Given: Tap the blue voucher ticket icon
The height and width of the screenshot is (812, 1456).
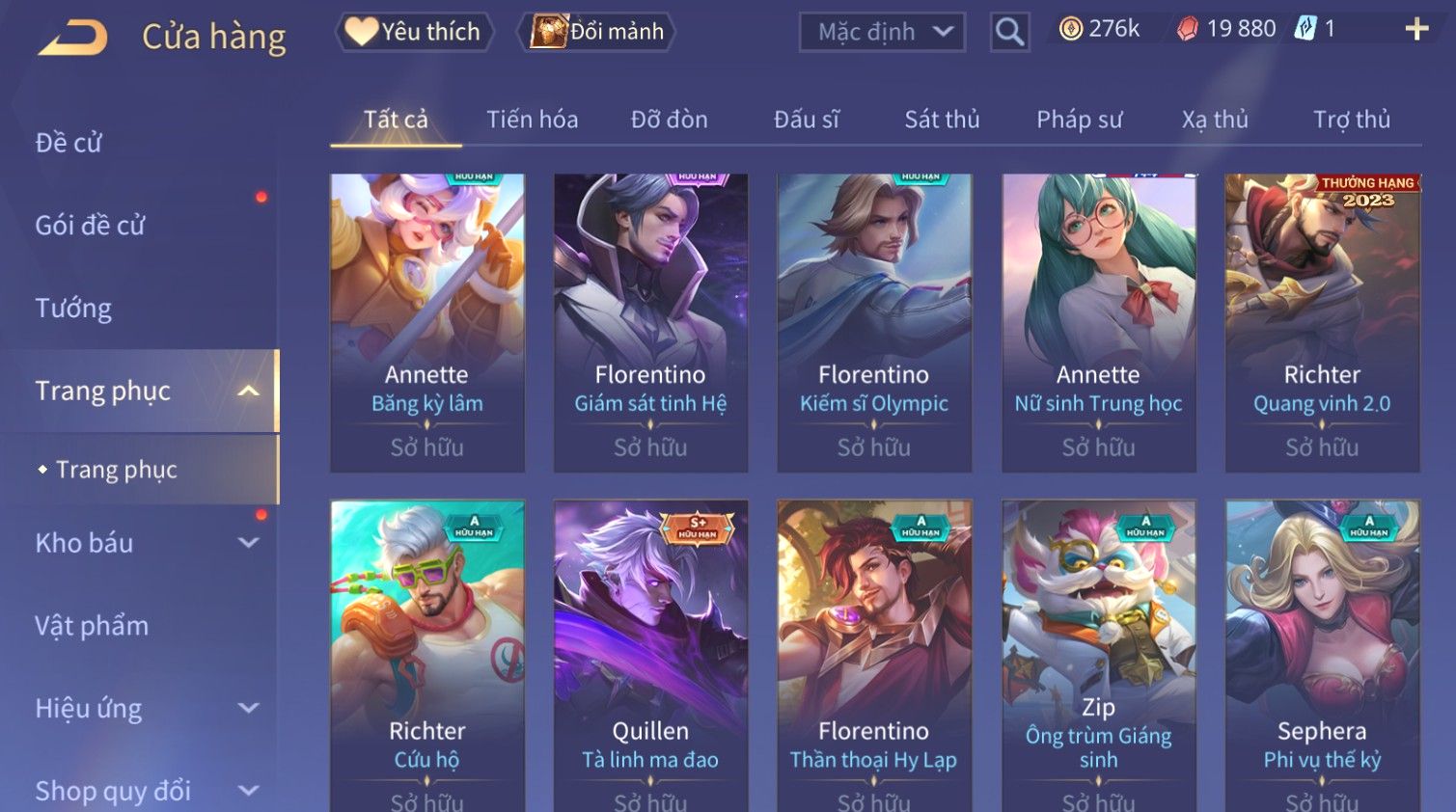Looking at the screenshot, I should 1305,29.
